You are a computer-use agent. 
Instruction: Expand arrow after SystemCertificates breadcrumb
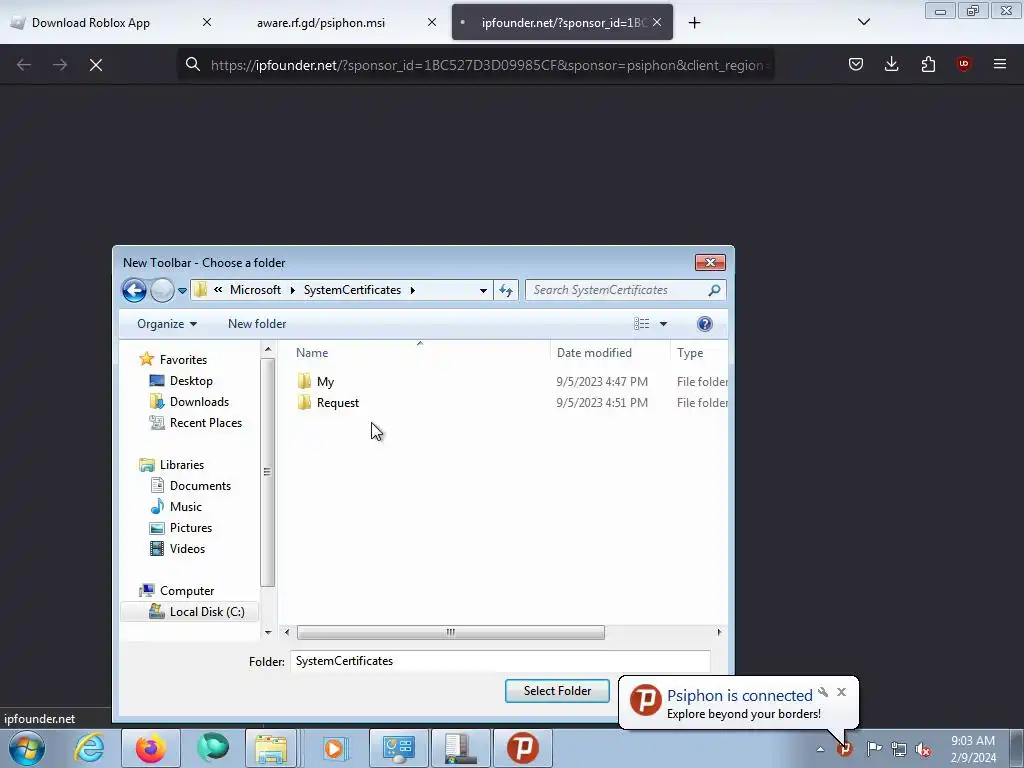[x=413, y=290]
